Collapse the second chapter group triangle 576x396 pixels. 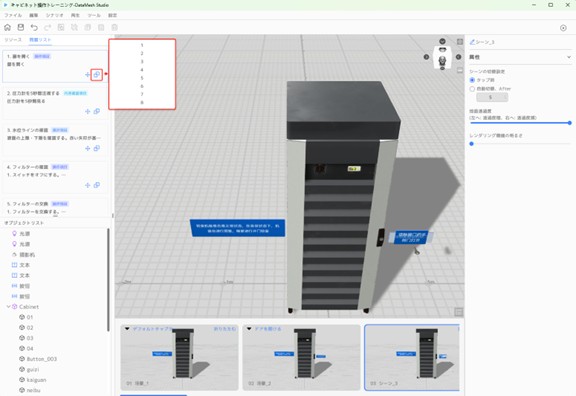click(x=249, y=329)
